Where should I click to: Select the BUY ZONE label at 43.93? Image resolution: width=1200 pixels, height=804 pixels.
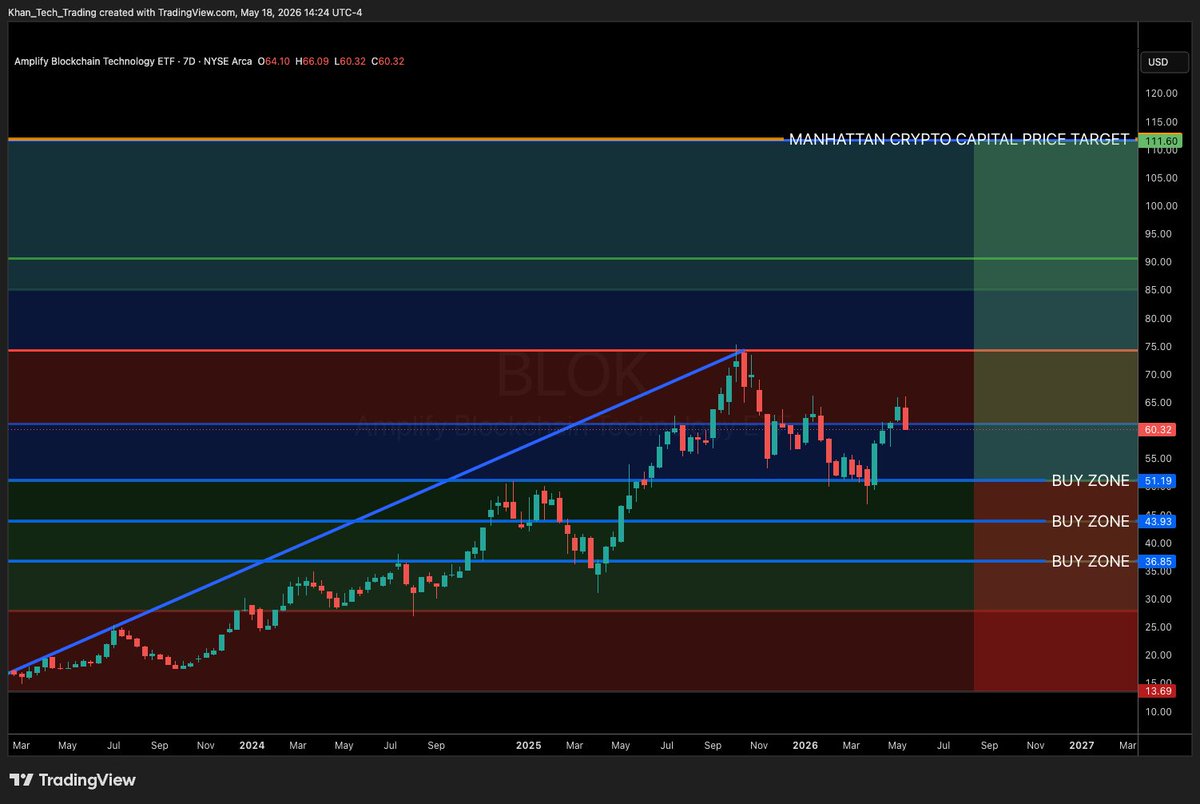pyautogui.click(x=1091, y=521)
